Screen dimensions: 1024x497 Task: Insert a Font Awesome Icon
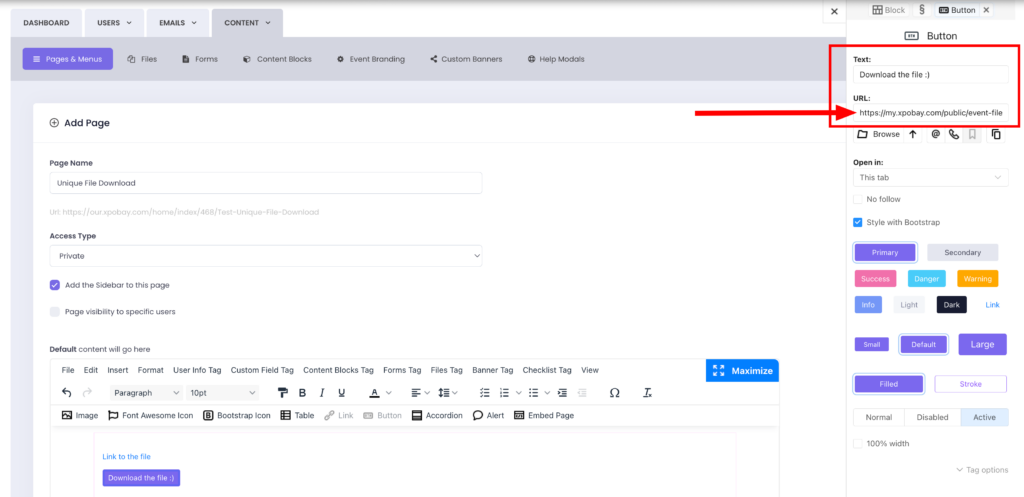(x=150, y=415)
